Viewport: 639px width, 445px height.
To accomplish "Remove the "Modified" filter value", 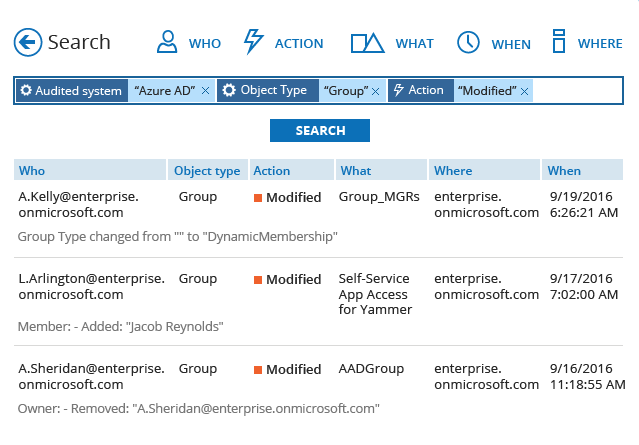I will (x=524, y=91).
